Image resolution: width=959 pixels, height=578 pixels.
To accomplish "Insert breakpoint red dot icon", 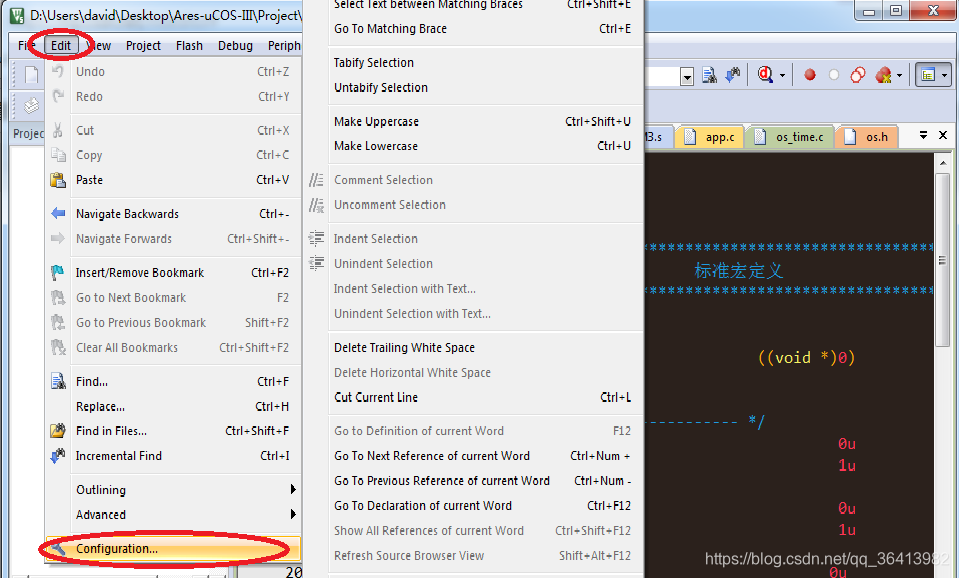I will coord(810,75).
